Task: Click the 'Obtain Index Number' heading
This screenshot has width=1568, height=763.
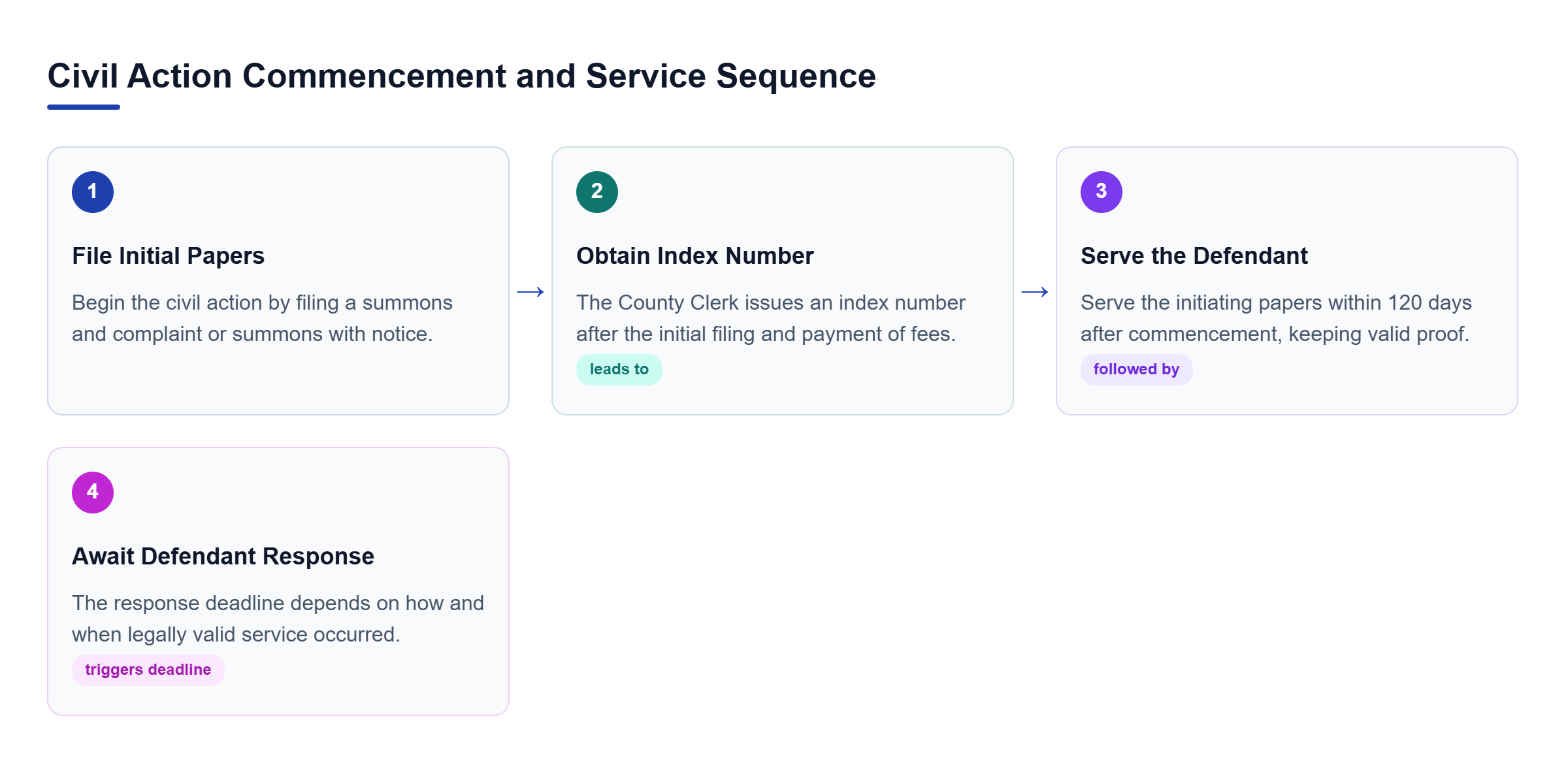Action: (x=695, y=256)
